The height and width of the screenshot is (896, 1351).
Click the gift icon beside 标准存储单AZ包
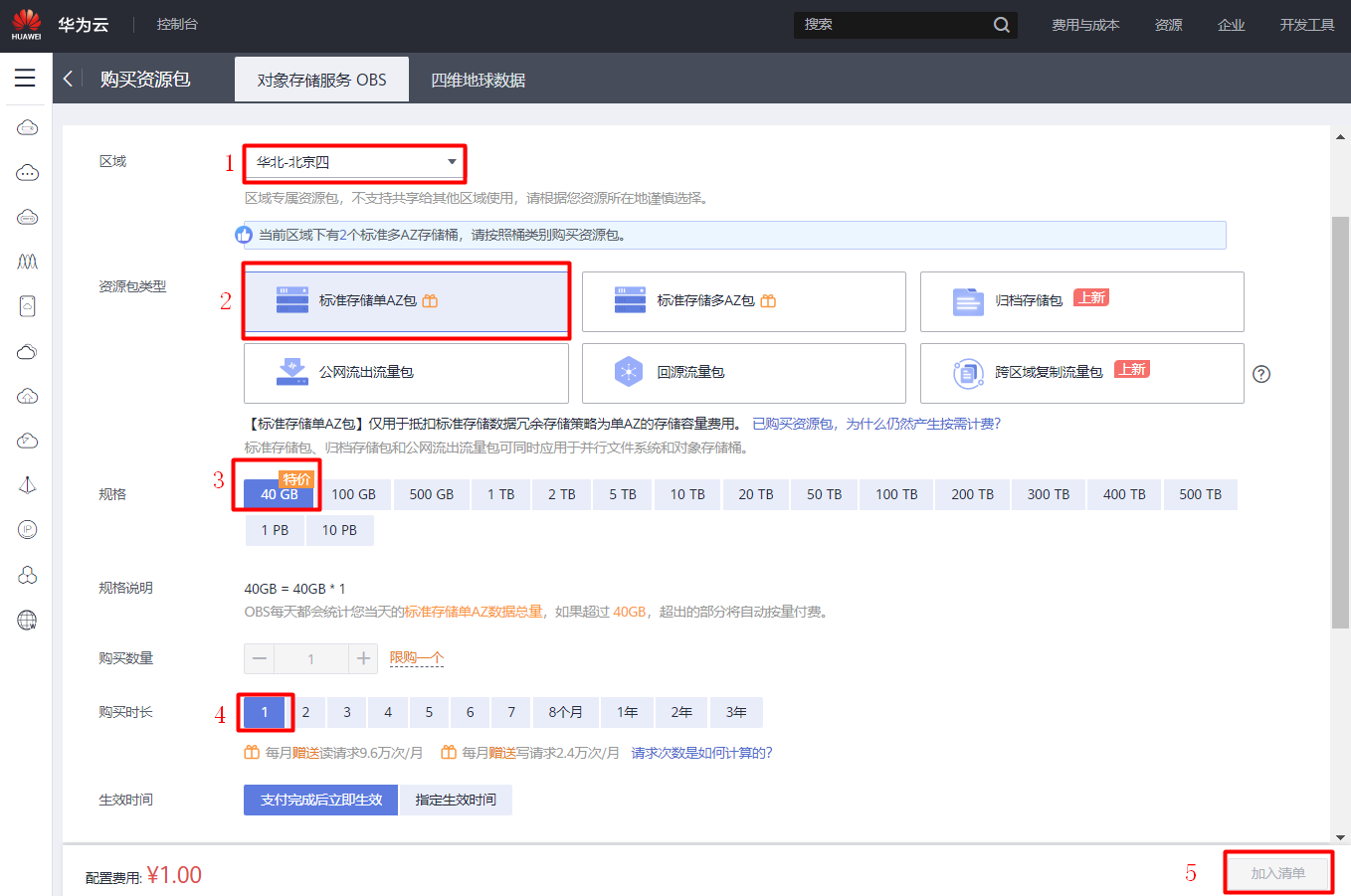pos(430,300)
